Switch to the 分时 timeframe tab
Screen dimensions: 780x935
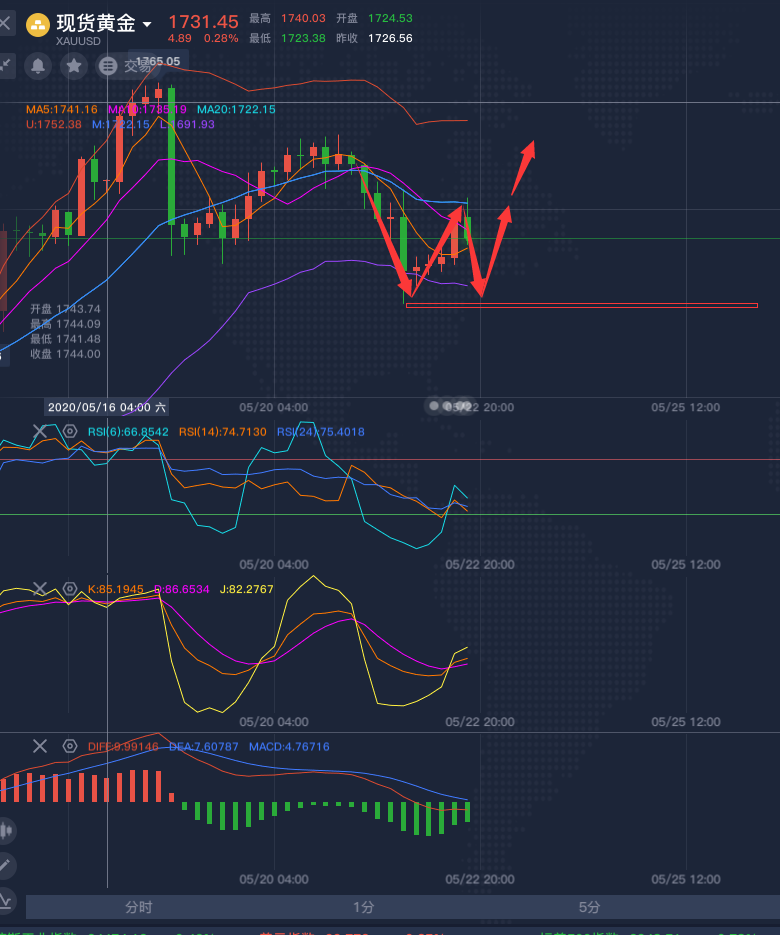click(x=139, y=907)
